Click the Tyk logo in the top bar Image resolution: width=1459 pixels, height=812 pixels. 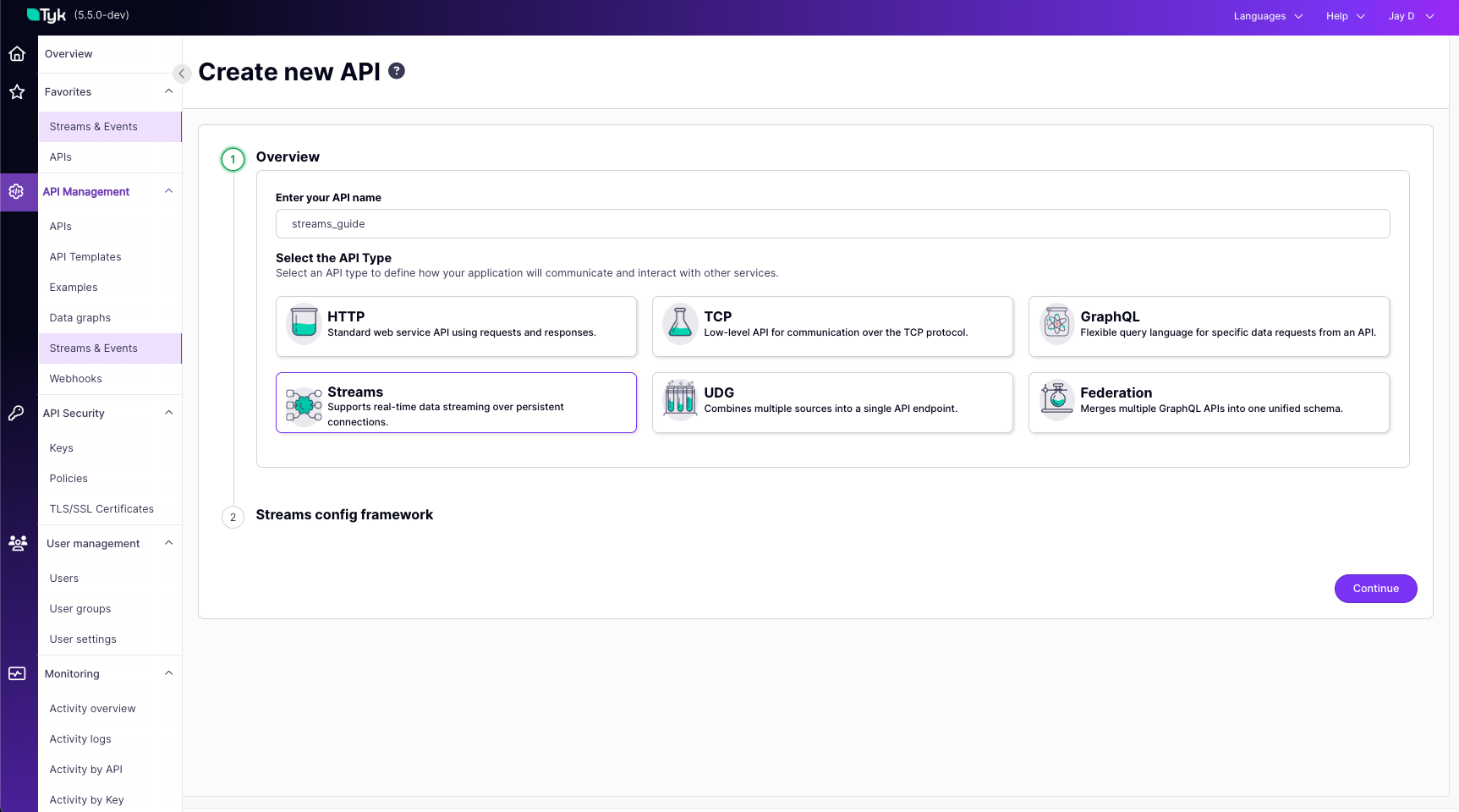47,14
